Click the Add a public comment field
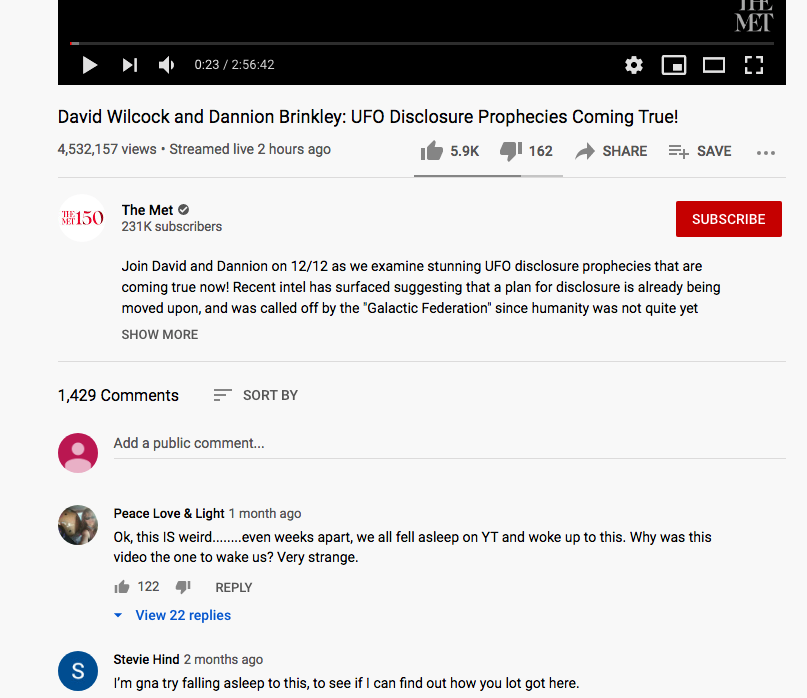The image size is (807, 698). click(x=449, y=443)
